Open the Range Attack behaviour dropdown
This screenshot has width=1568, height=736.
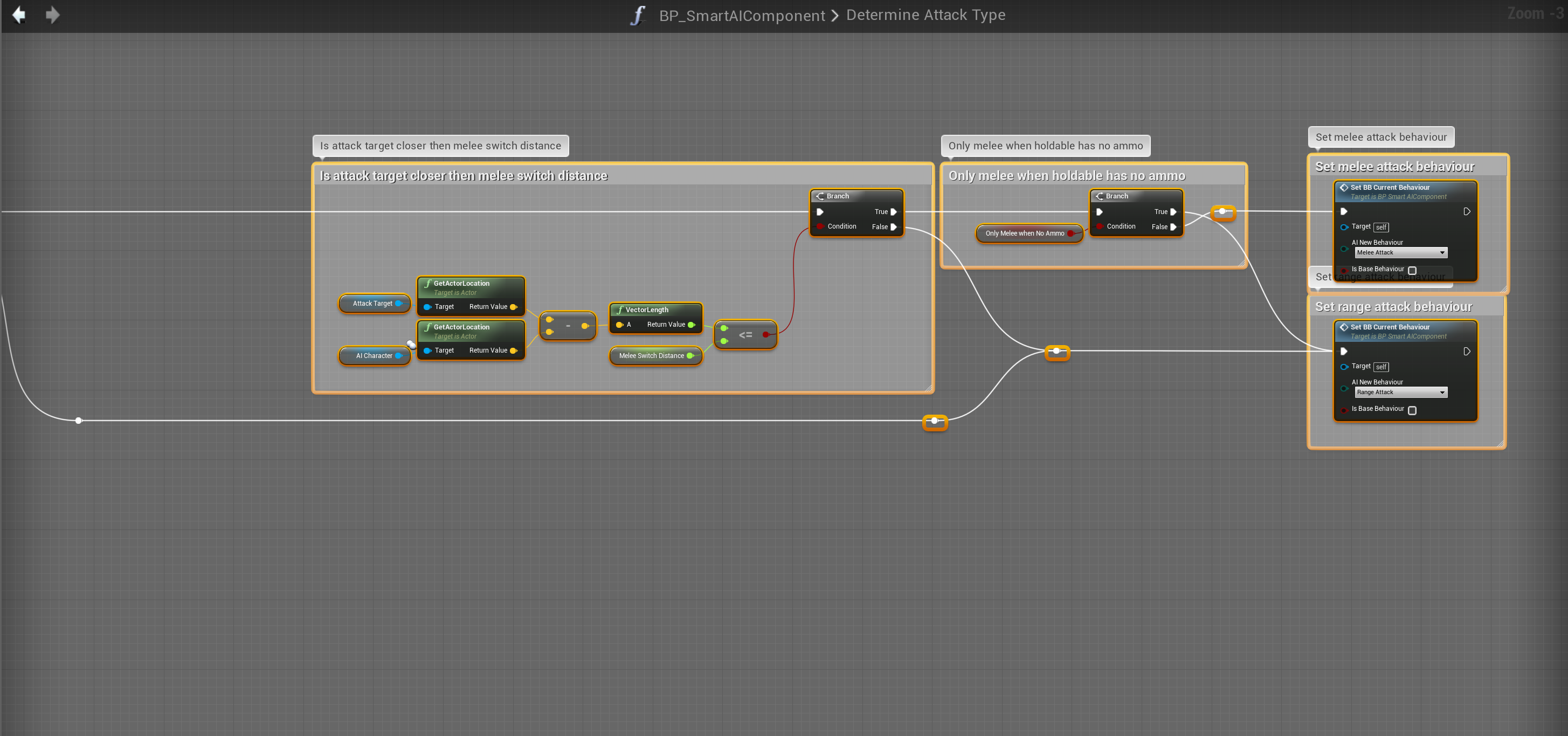click(x=1400, y=393)
